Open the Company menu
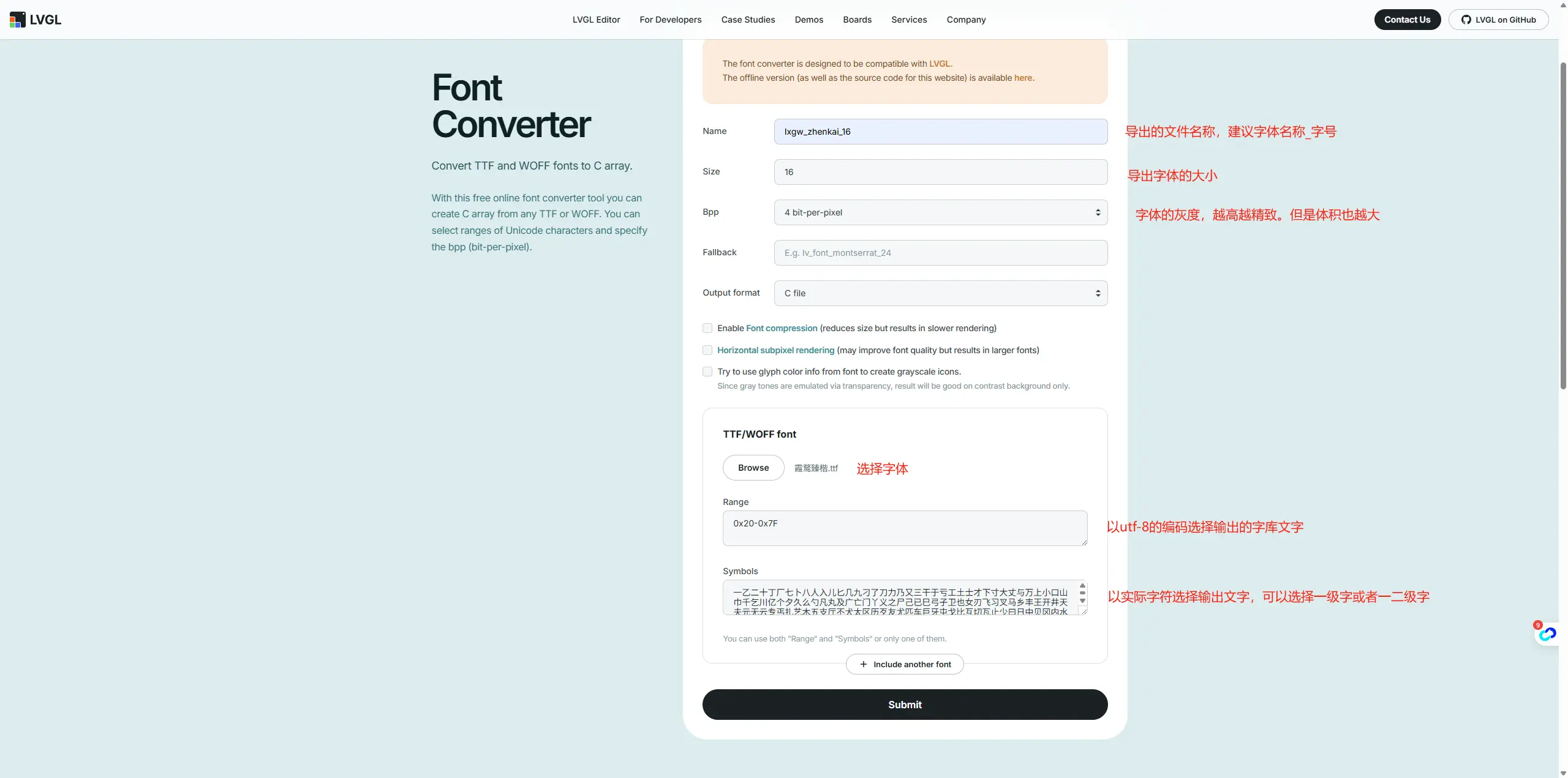The image size is (1568, 778). click(x=966, y=20)
